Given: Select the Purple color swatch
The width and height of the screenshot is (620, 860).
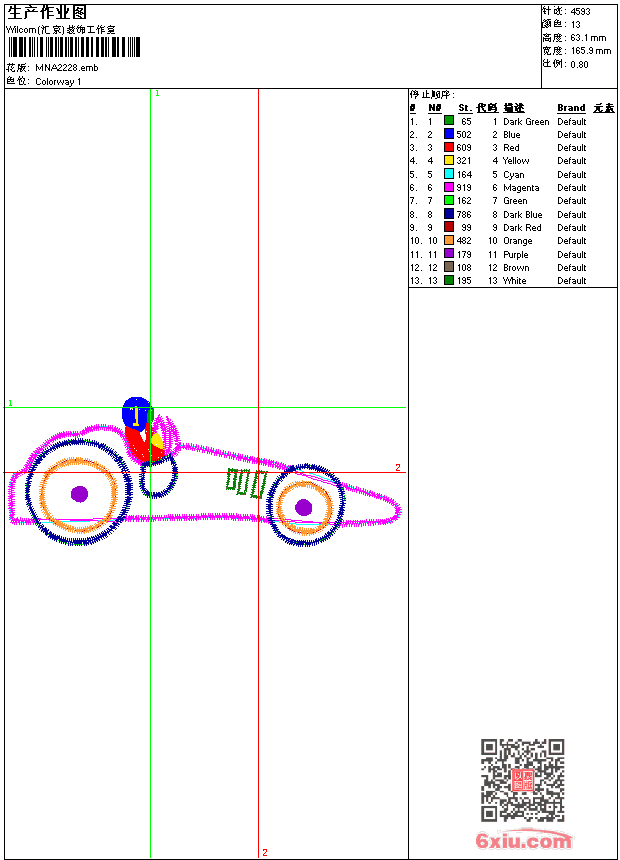Looking at the screenshot, I should pyautogui.click(x=449, y=254).
